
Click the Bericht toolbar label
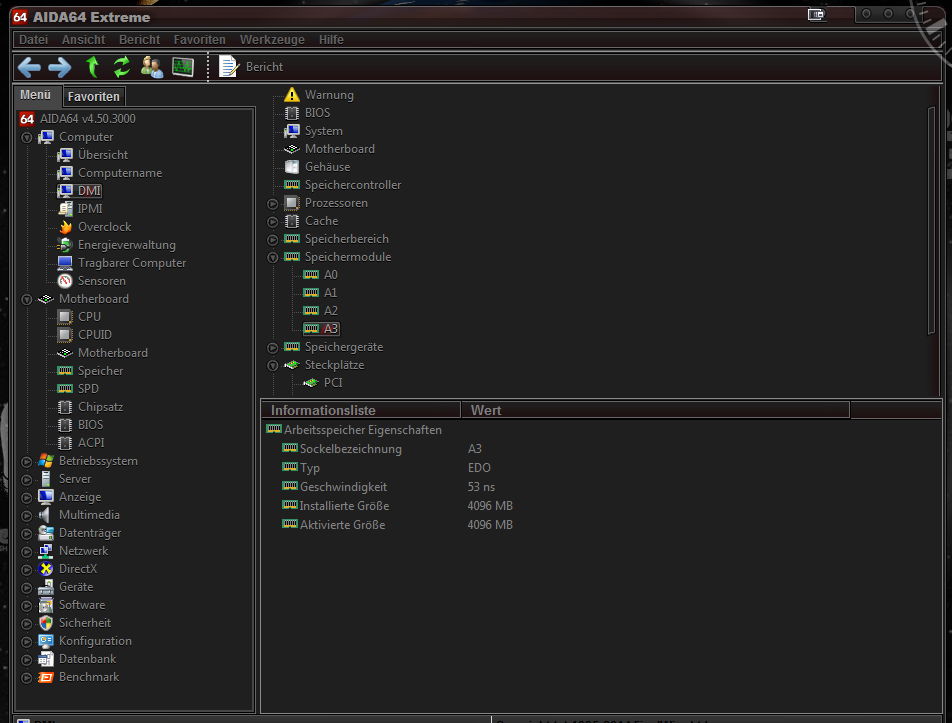pos(264,67)
